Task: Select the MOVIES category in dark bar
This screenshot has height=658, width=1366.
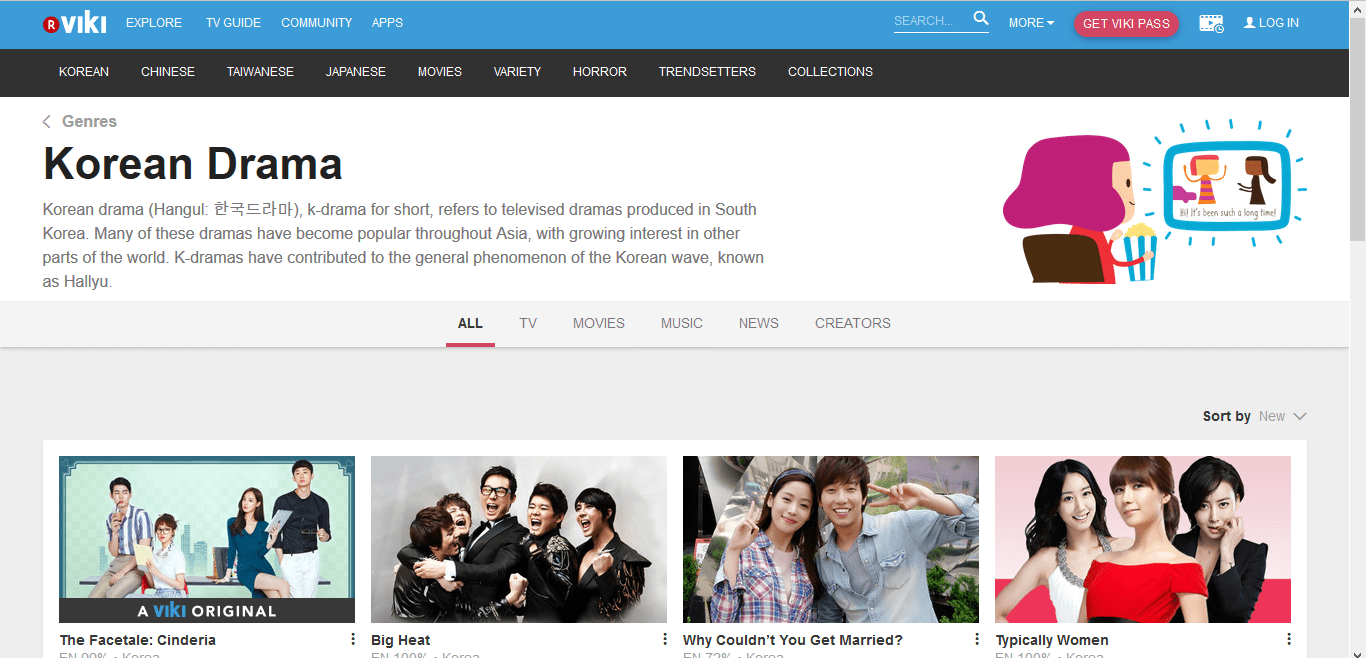Action: pos(440,72)
